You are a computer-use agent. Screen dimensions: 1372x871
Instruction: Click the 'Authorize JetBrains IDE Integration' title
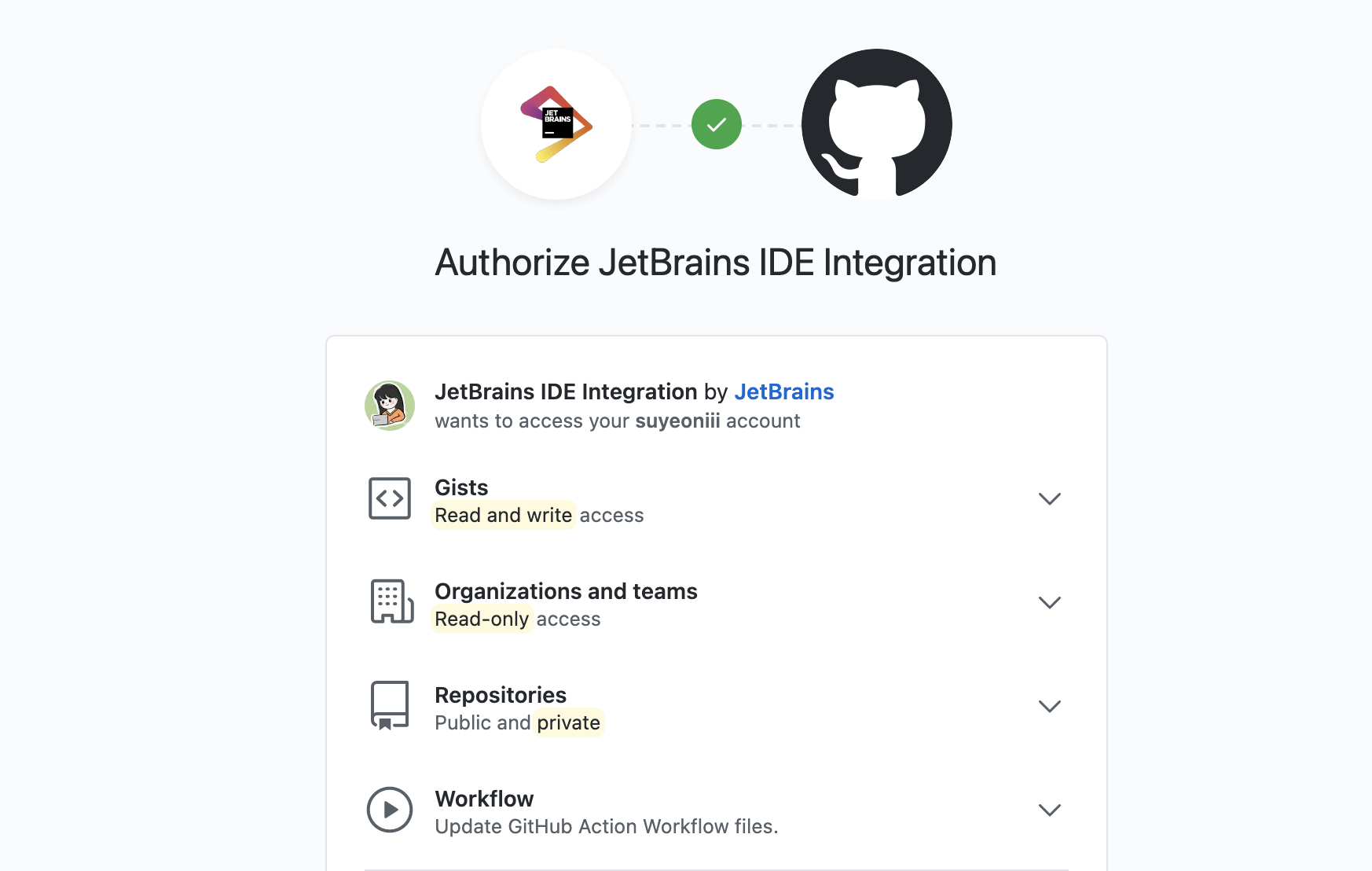[x=716, y=263]
